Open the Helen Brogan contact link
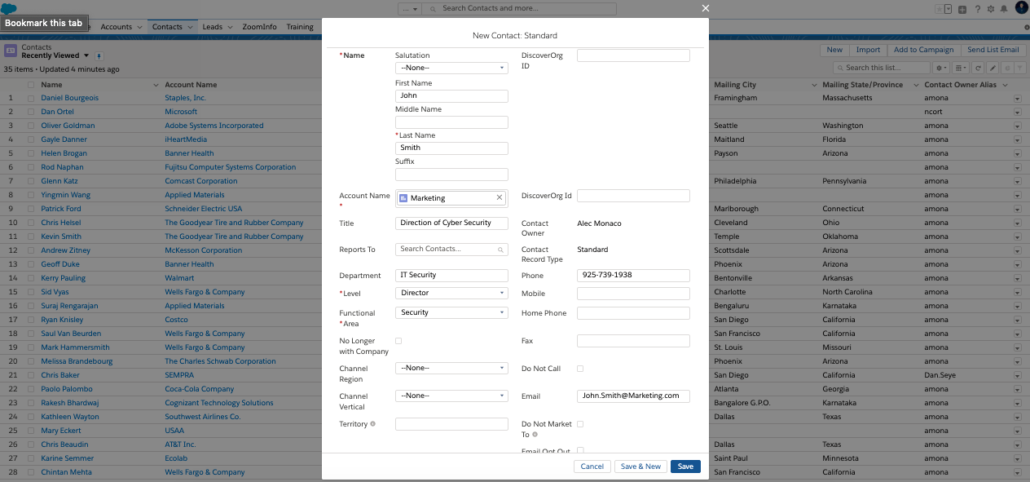 63,153
